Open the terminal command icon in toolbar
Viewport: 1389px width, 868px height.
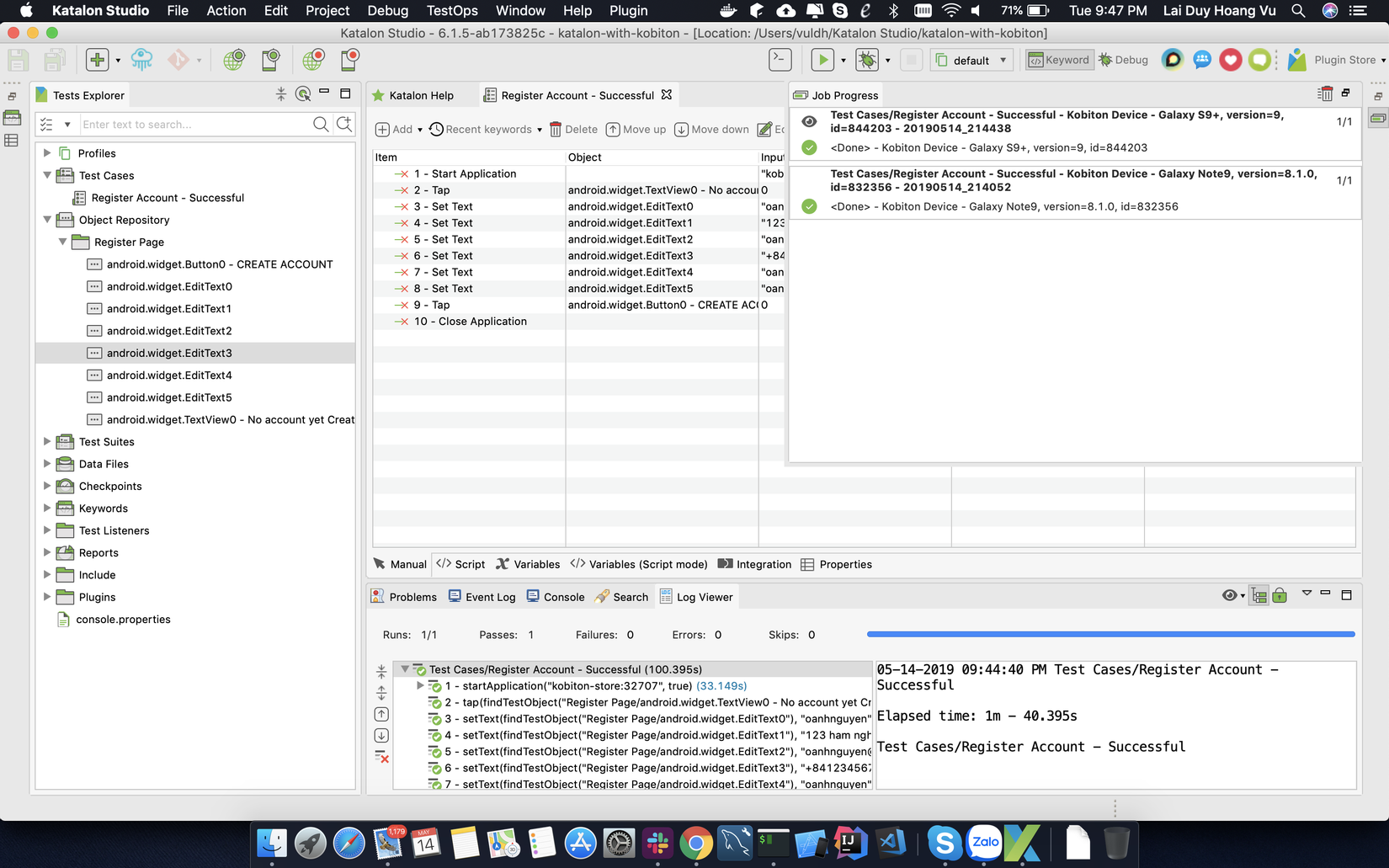coord(780,60)
